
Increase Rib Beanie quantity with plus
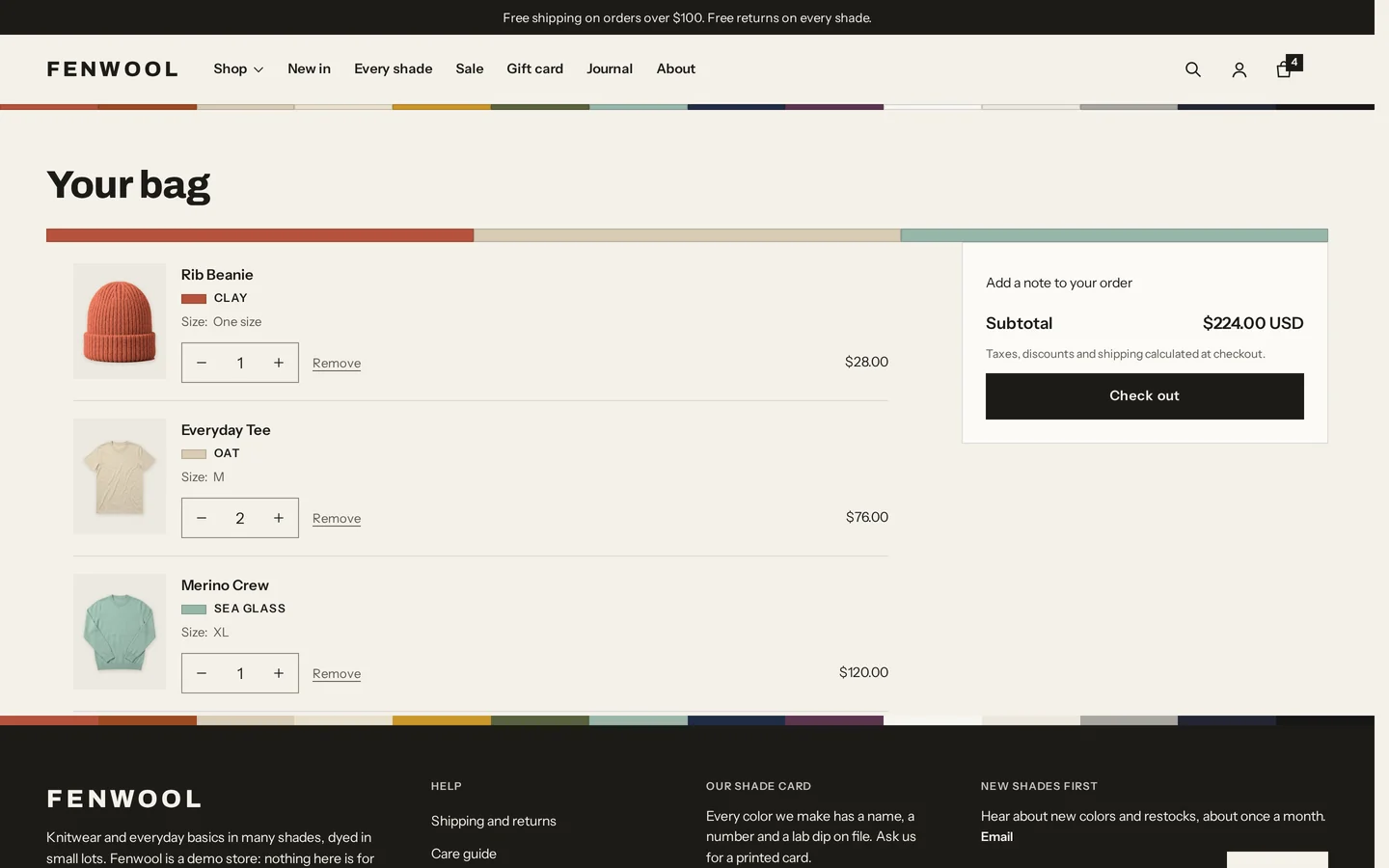(x=279, y=363)
